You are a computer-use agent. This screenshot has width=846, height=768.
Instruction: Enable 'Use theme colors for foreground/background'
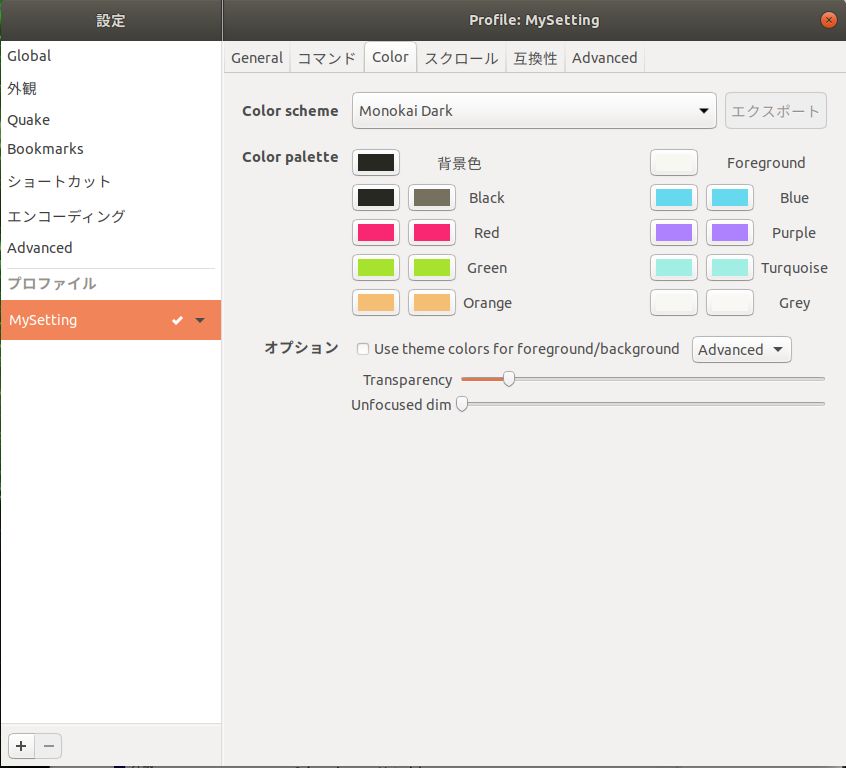tap(362, 349)
